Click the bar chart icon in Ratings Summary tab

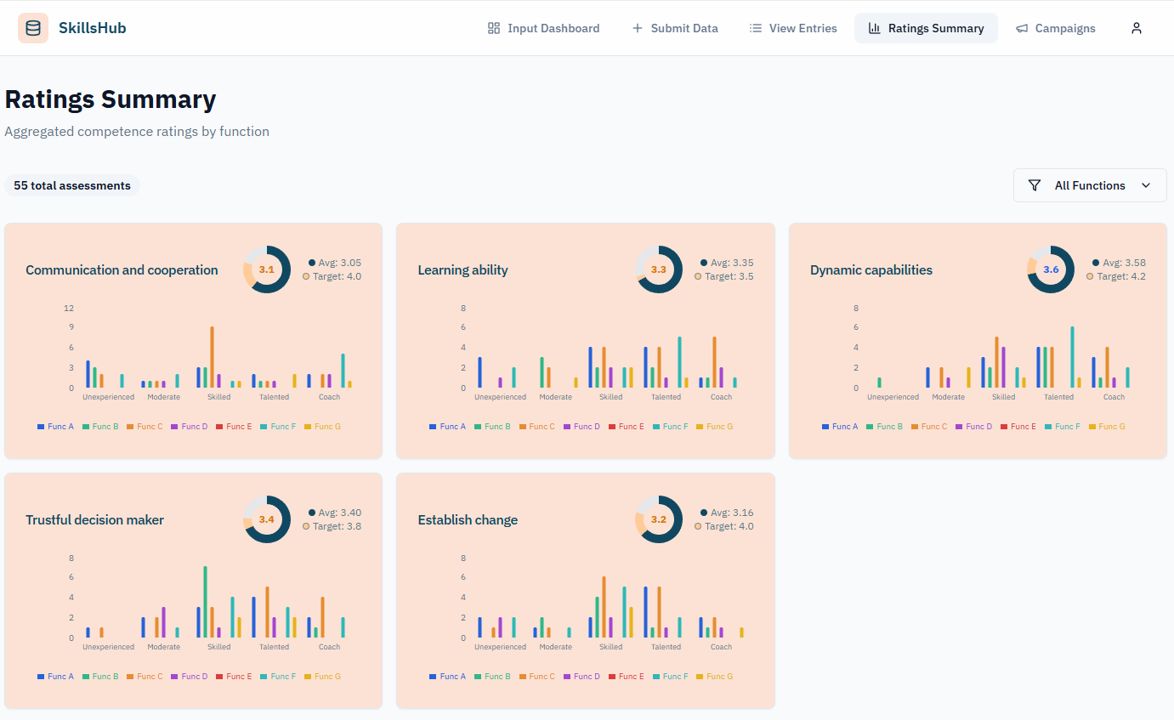pos(874,28)
